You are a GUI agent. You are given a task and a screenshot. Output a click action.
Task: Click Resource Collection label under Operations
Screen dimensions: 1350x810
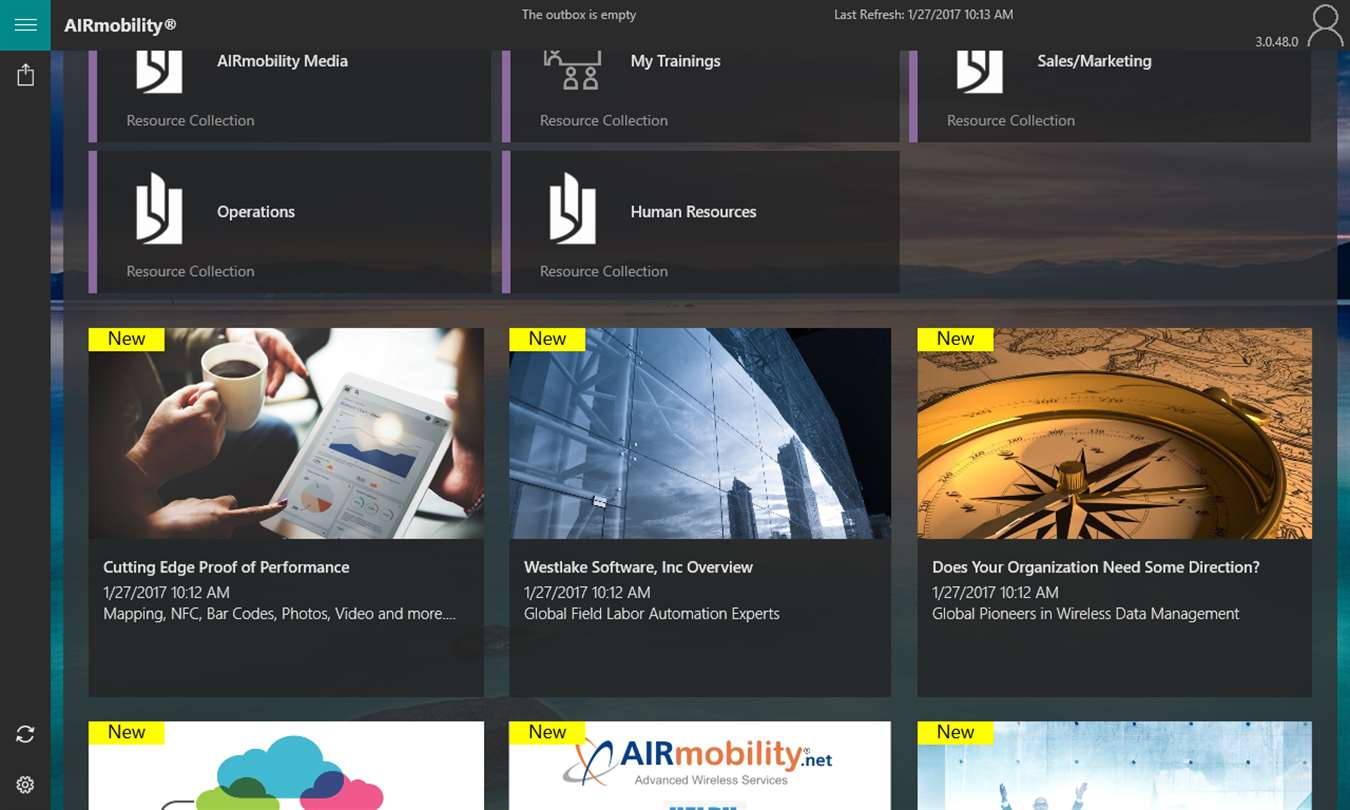(x=190, y=271)
